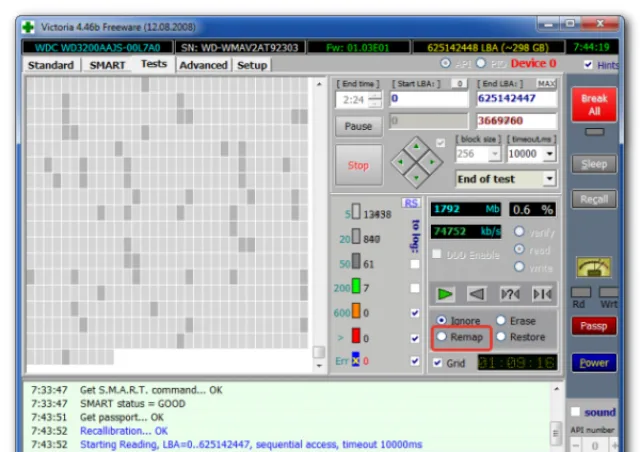Open the End of test dropdown
The image size is (640, 452).
505,179
